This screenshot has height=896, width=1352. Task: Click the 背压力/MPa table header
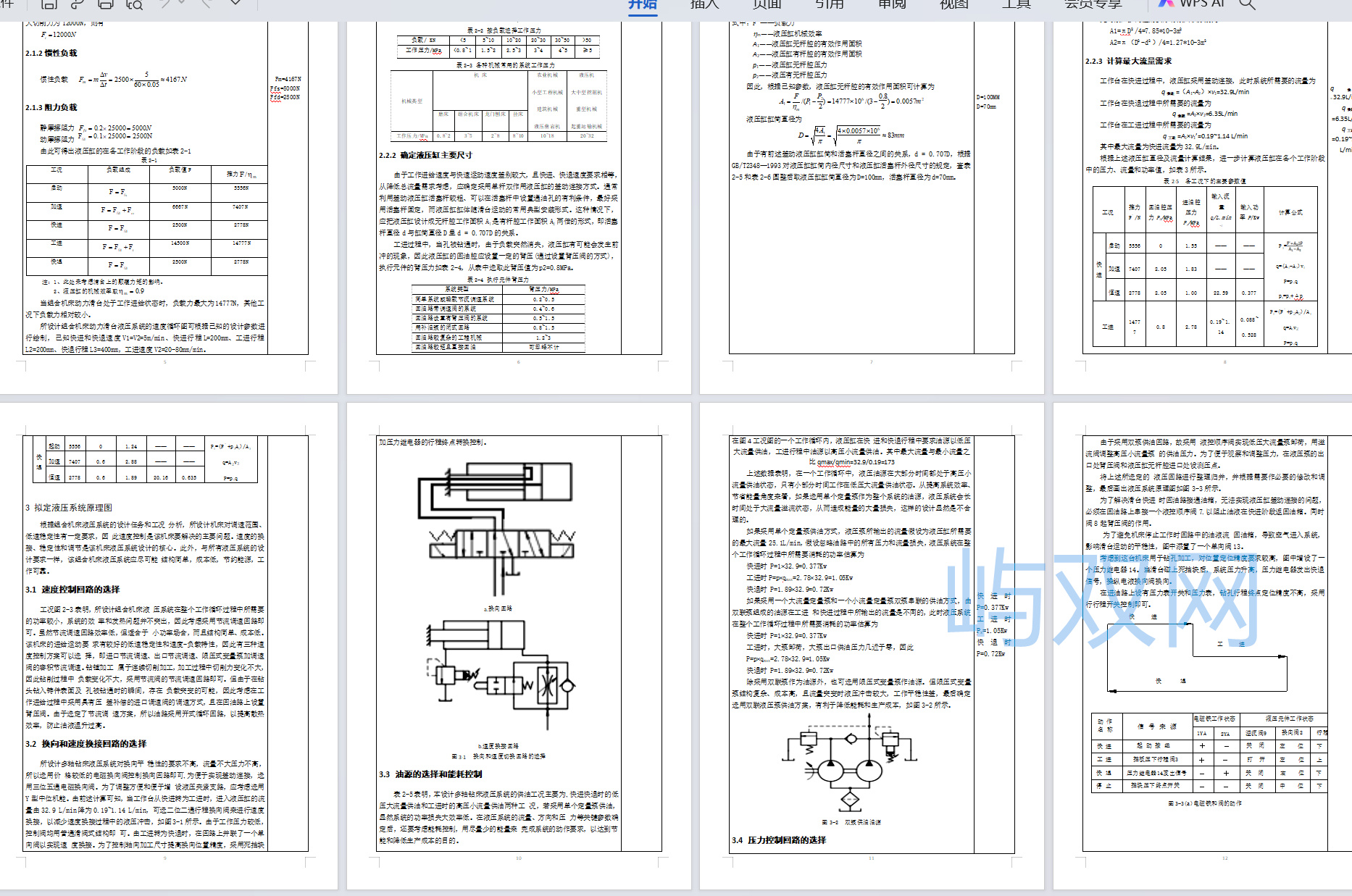point(543,289)
